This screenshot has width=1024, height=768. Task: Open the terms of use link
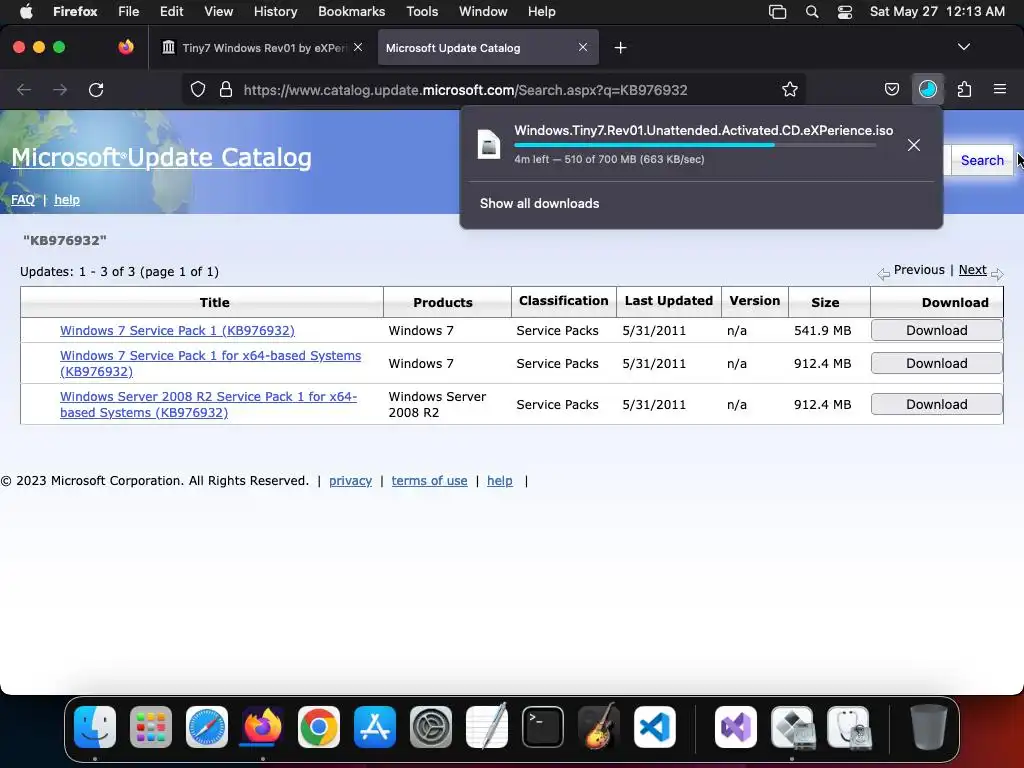[x=429, y=481]
